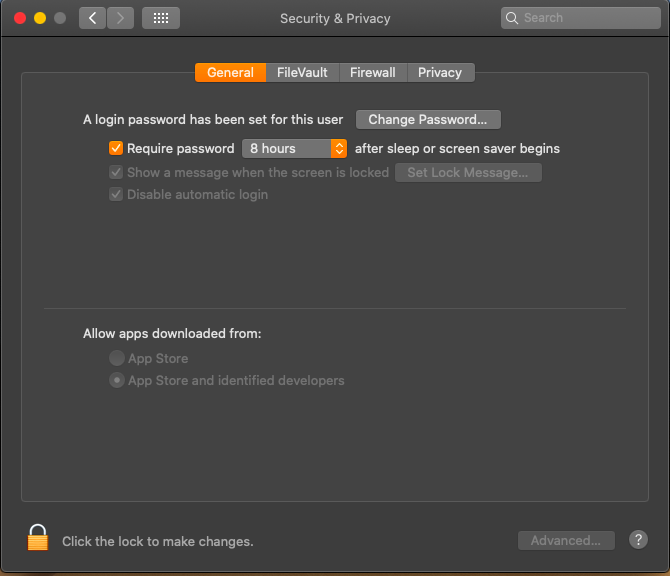Go forward with the right arrow button
This screenshot has width=670, height=576.
pos(121,18)
